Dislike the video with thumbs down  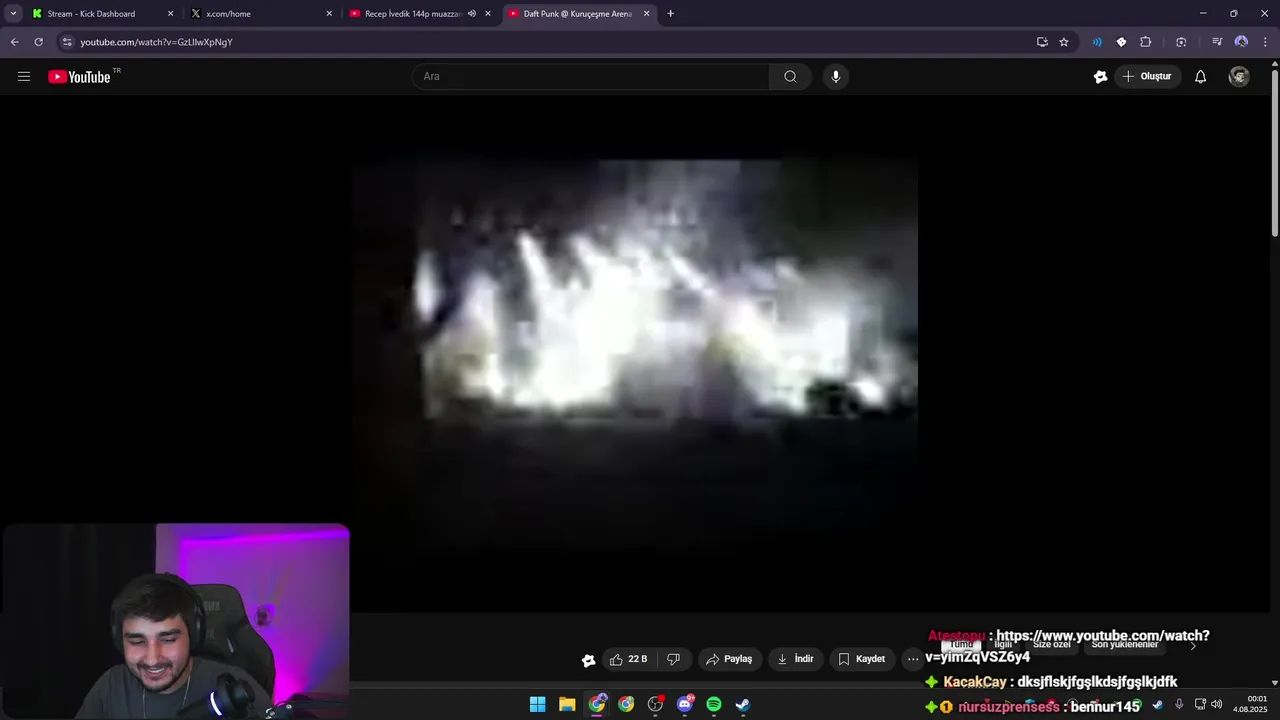click(x=674, y=659)
